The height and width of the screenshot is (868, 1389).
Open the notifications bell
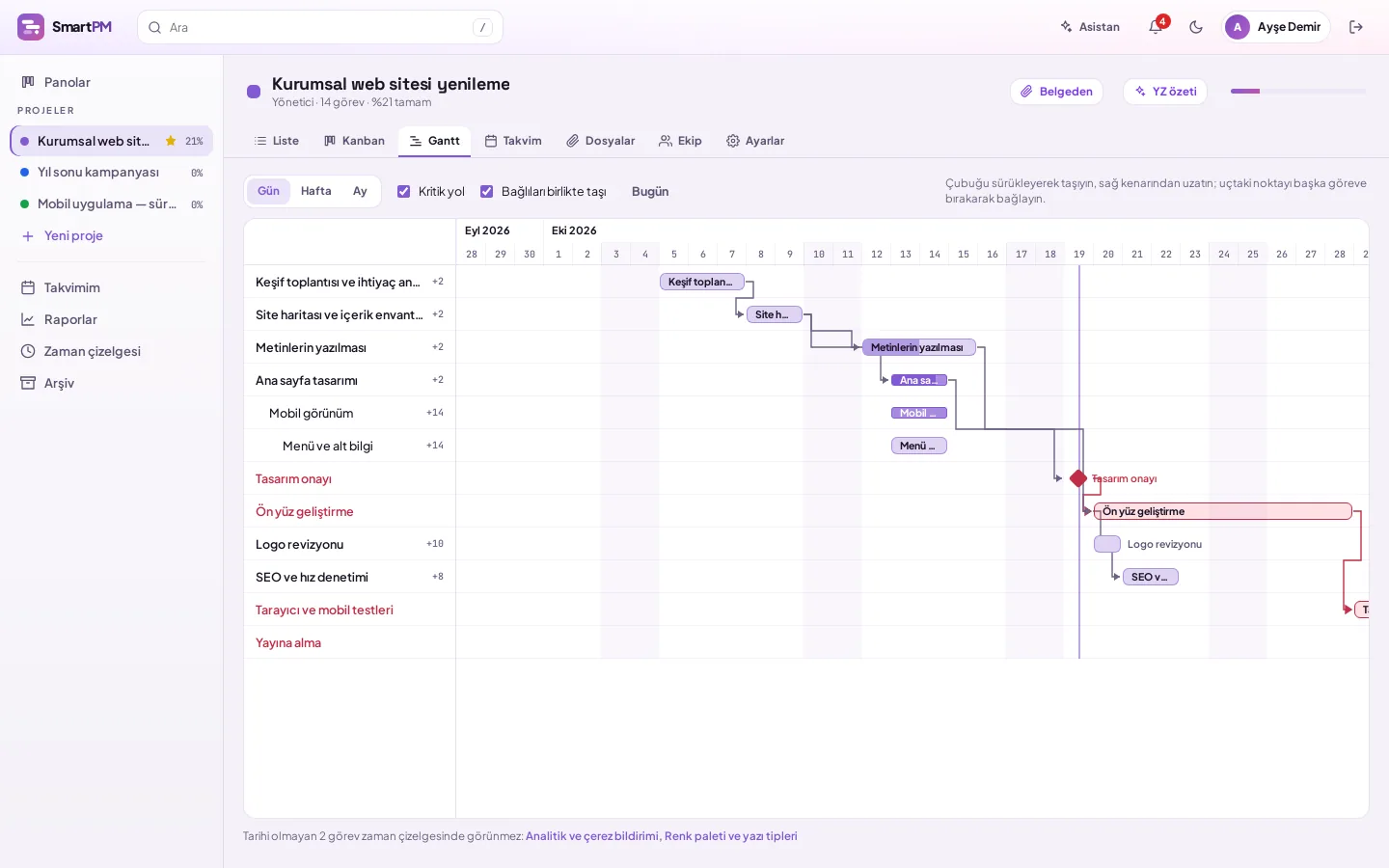pos(1156,27)
